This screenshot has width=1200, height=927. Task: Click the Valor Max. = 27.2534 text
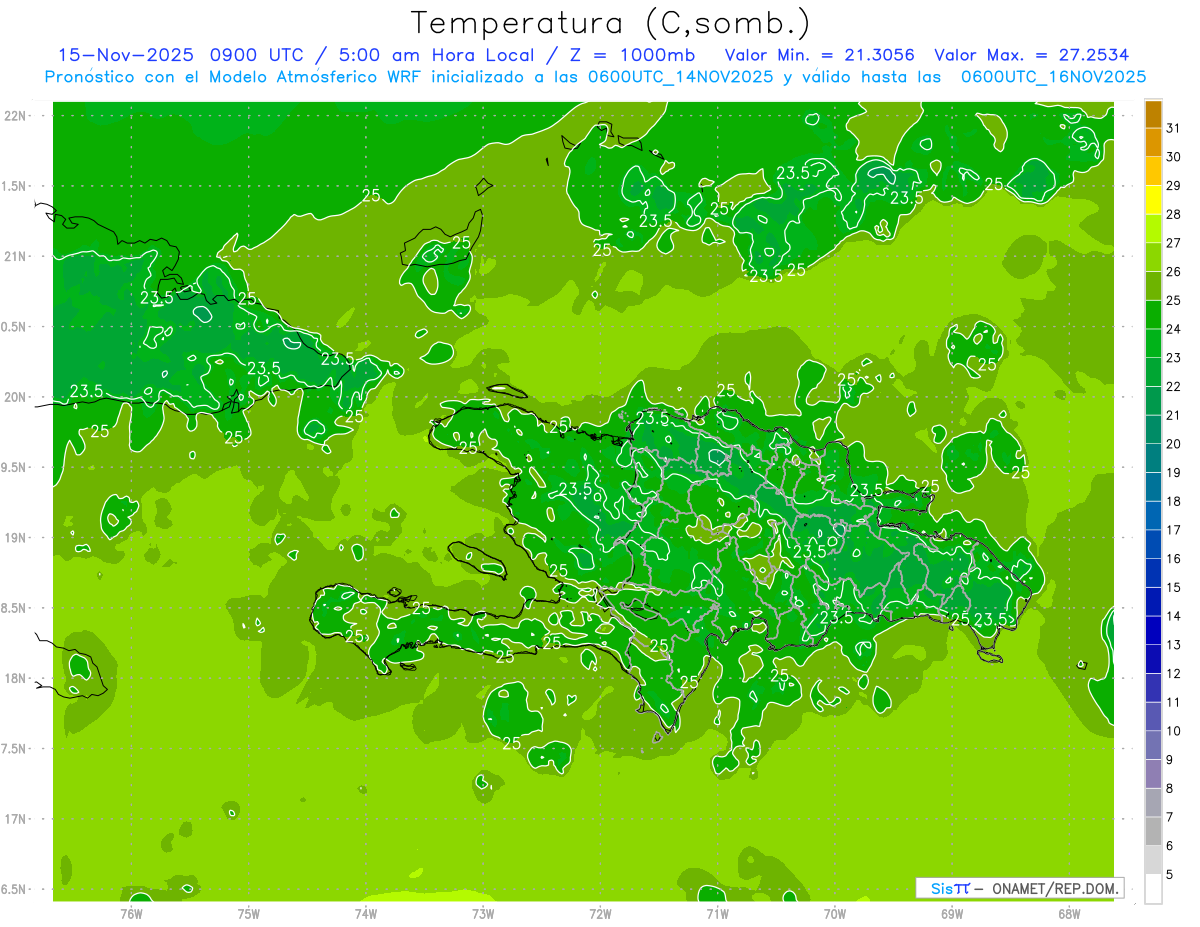pyautogui.click(x=1031, y=55)
